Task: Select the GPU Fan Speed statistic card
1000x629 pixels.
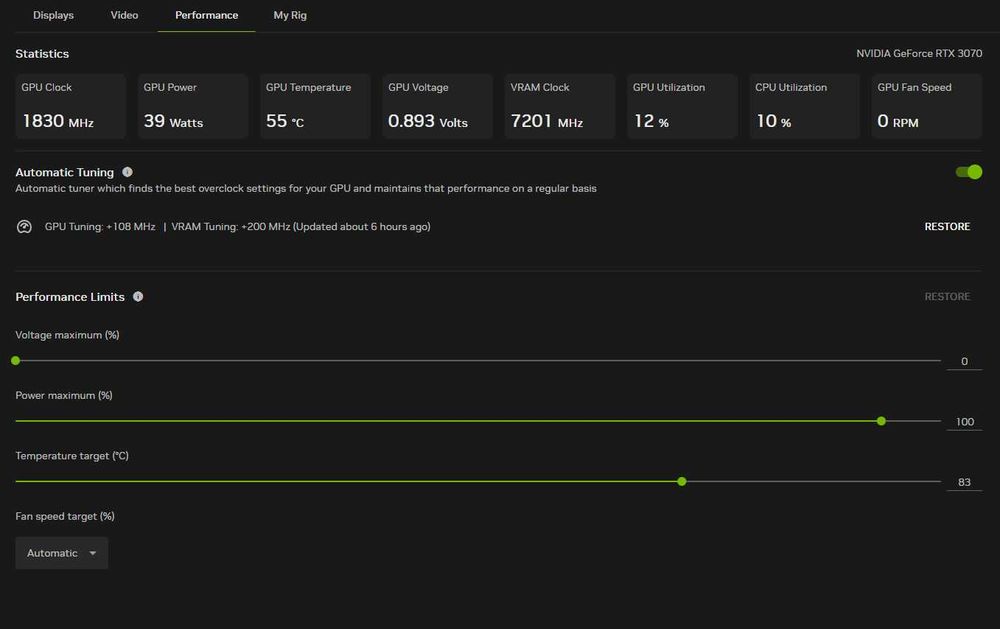Action: (927, 106)
